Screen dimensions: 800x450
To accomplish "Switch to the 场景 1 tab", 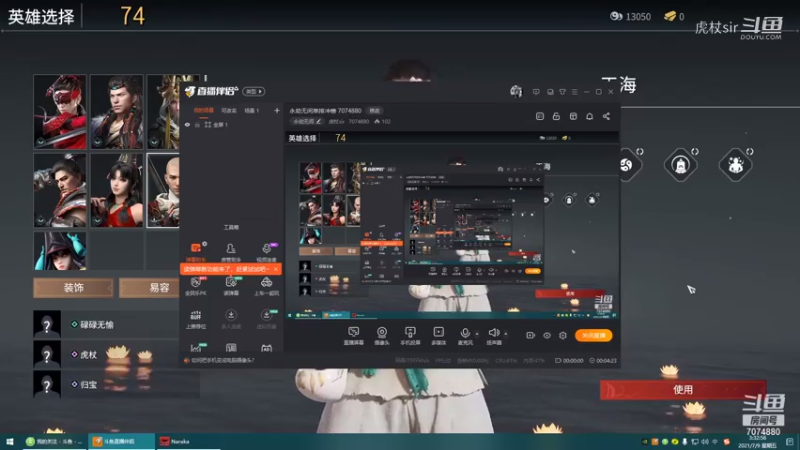I will pos(252,110).
